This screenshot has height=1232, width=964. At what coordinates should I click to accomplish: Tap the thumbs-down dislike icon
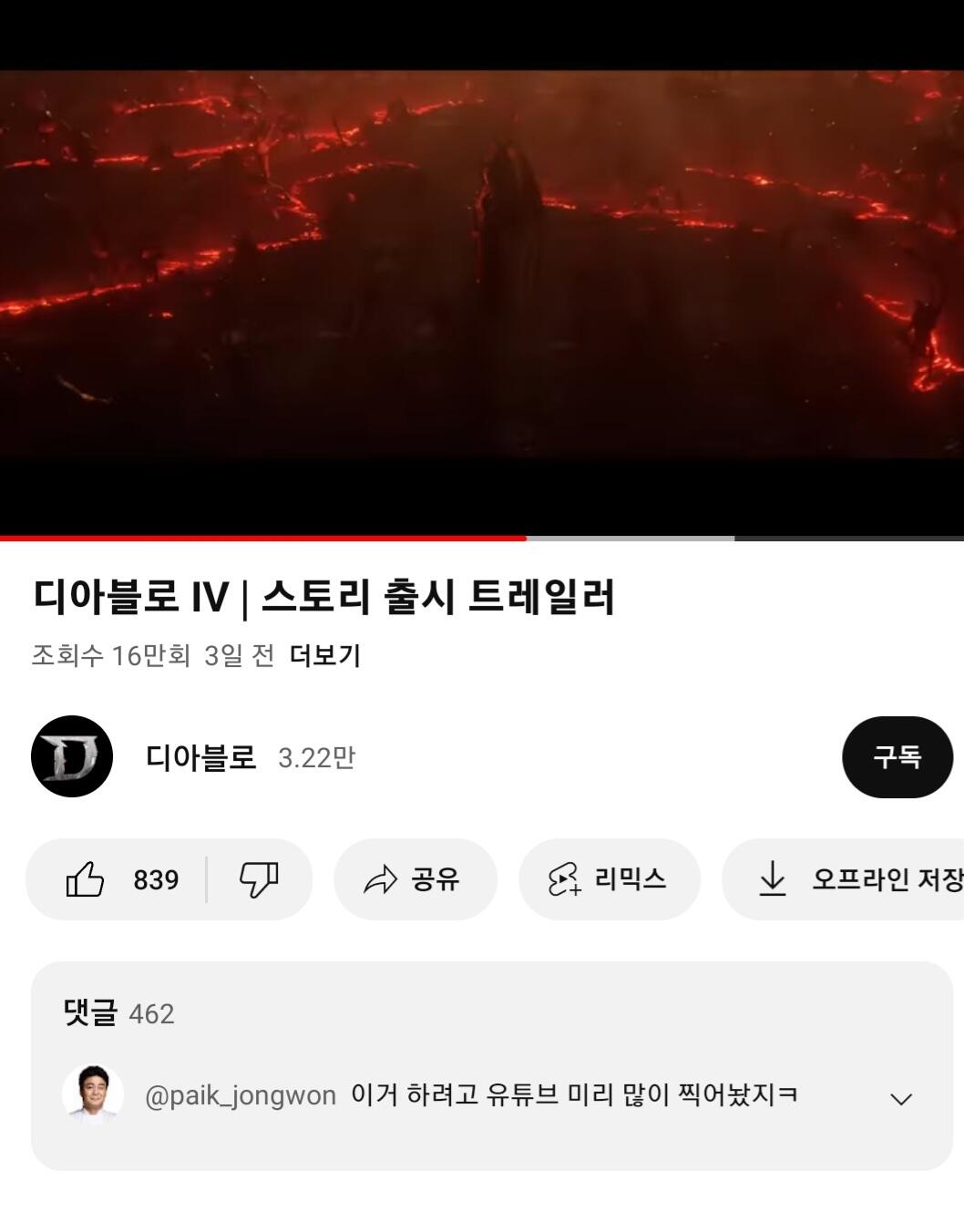(259, 879)
